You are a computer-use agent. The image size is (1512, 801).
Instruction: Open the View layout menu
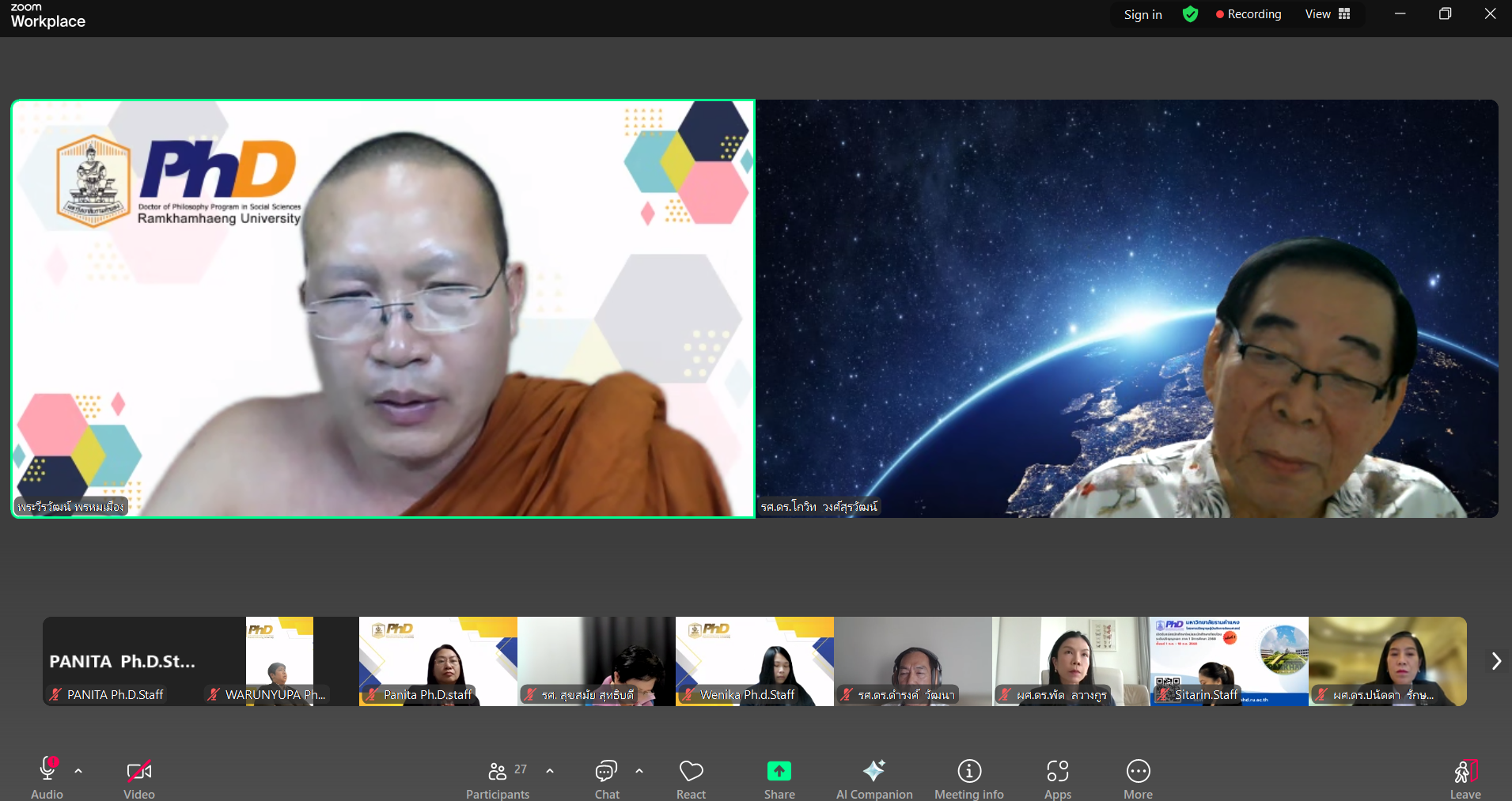[1328, 14]
